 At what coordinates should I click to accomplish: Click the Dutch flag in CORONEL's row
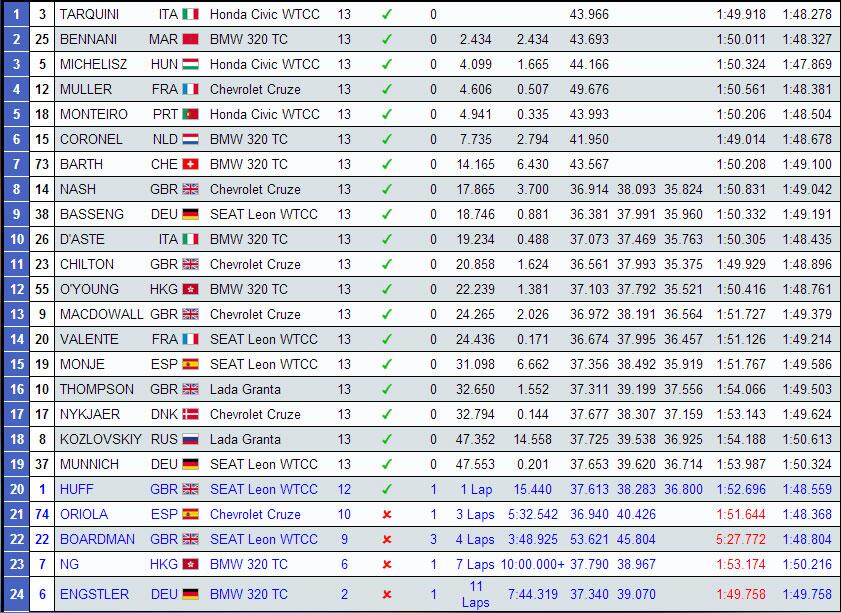[190, 139]
